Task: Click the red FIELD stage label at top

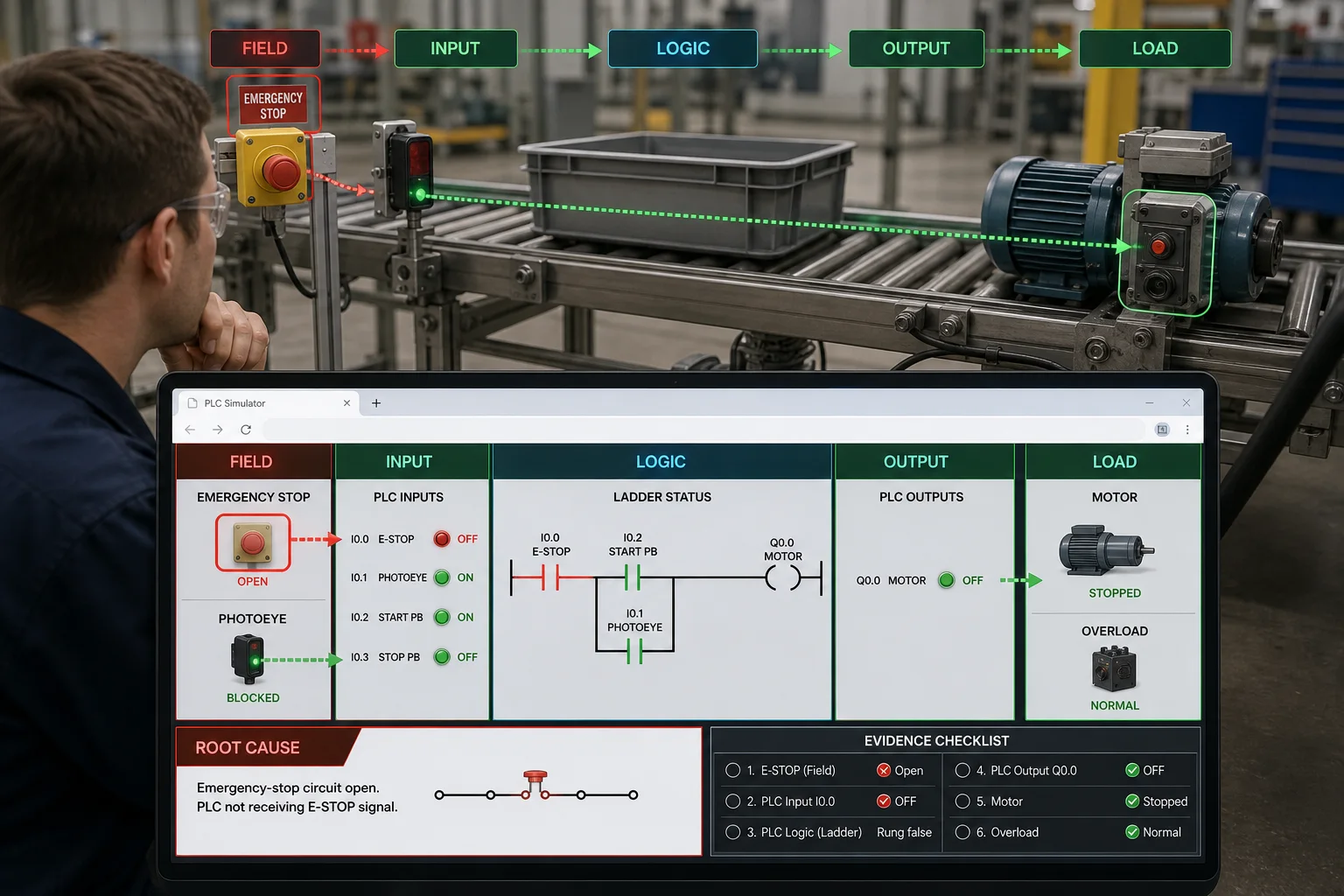Action: [x=265, y=49]
